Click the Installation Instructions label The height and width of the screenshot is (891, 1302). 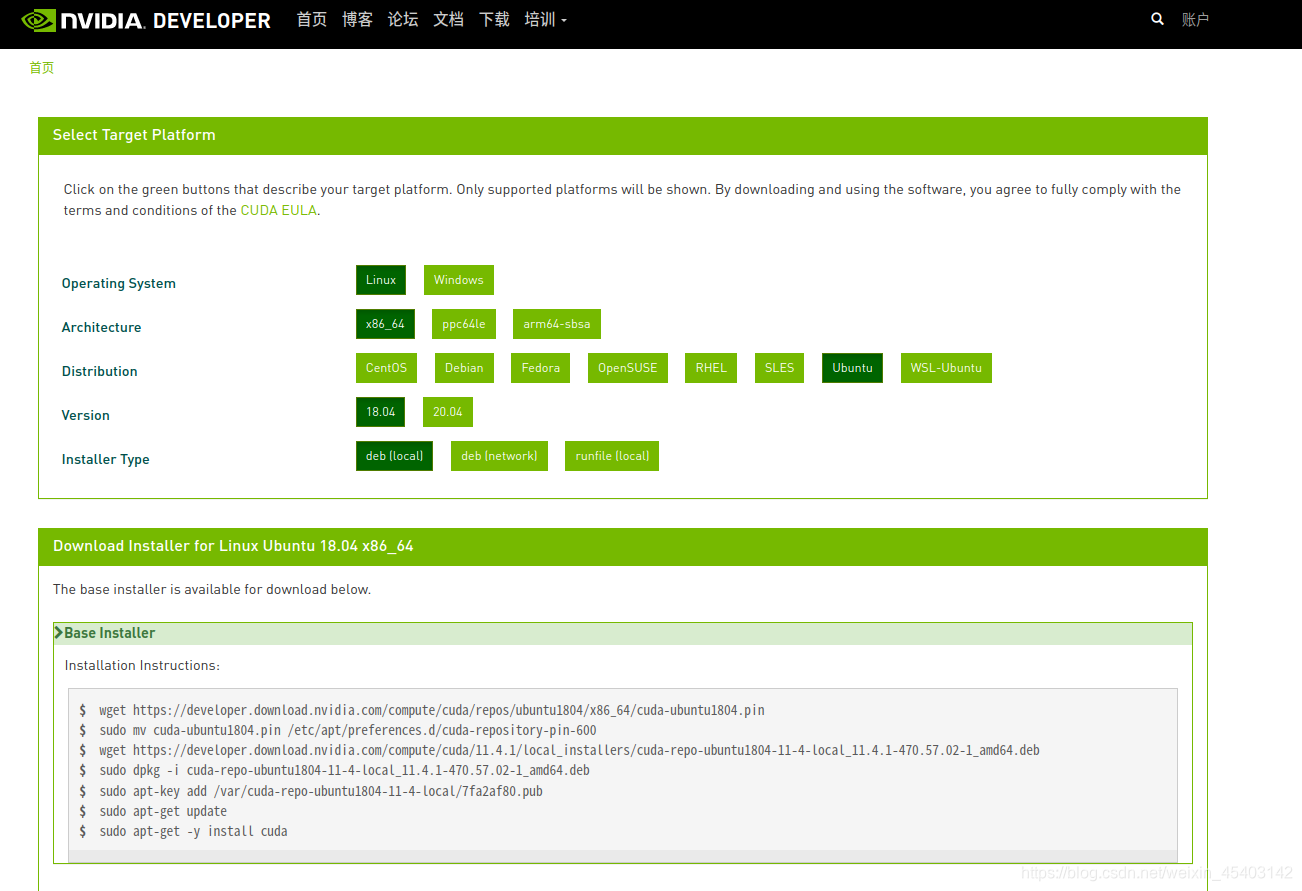pos(142,666)
